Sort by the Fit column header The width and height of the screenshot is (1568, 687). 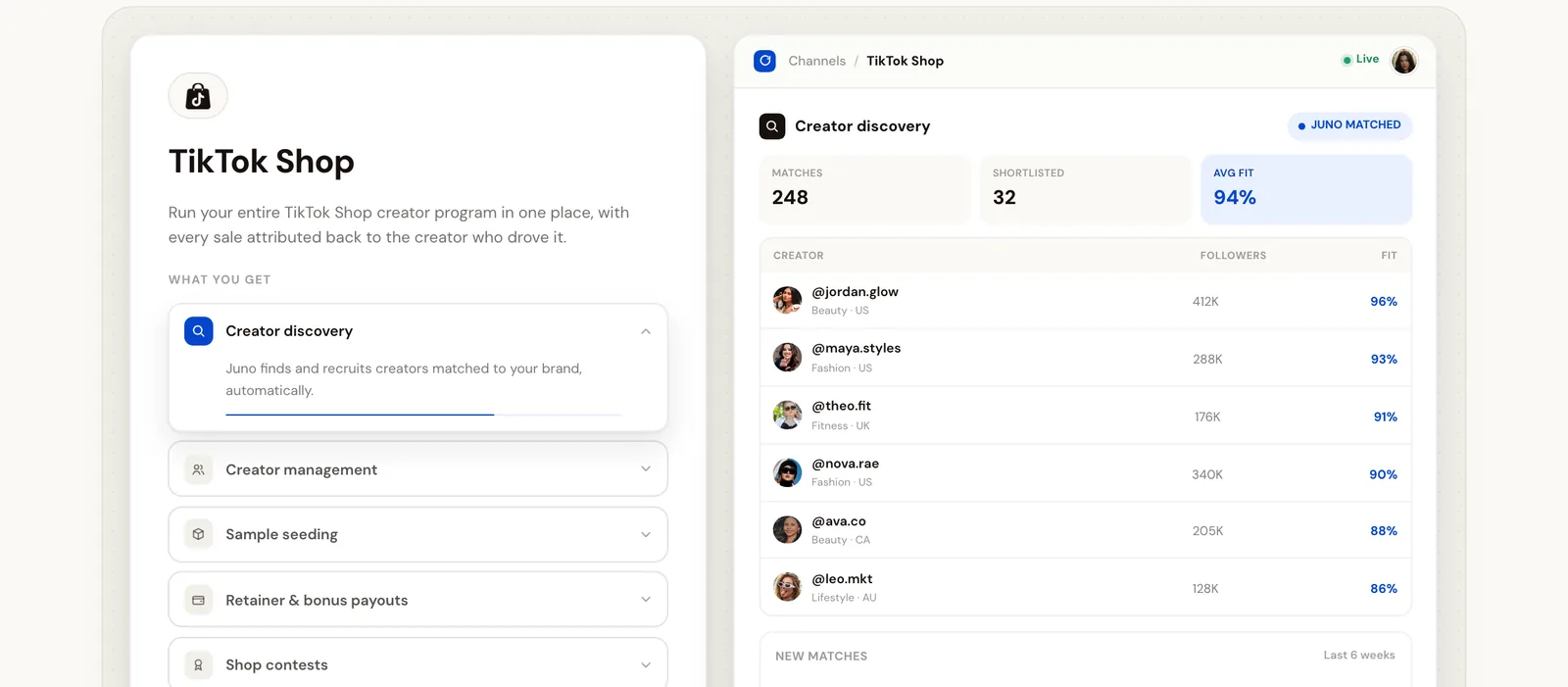point(1389,256)
